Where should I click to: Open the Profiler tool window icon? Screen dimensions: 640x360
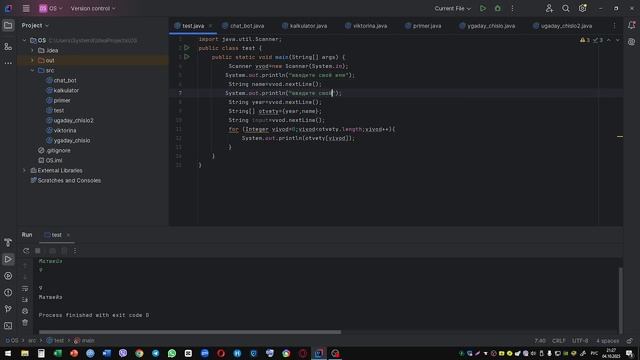tap(8, 276)
